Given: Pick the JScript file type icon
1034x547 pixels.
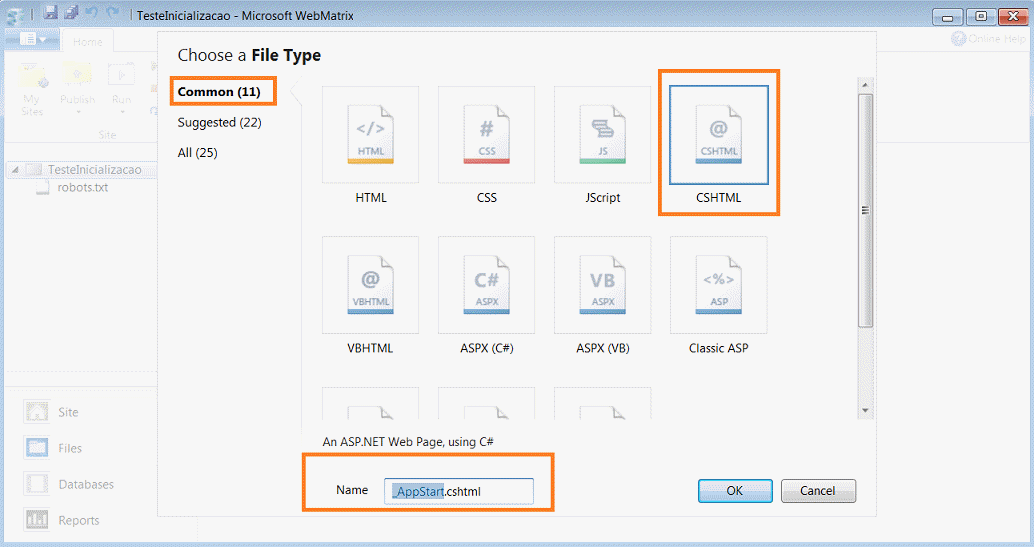Looking at the screenshot, I should [x=603, y=135].
